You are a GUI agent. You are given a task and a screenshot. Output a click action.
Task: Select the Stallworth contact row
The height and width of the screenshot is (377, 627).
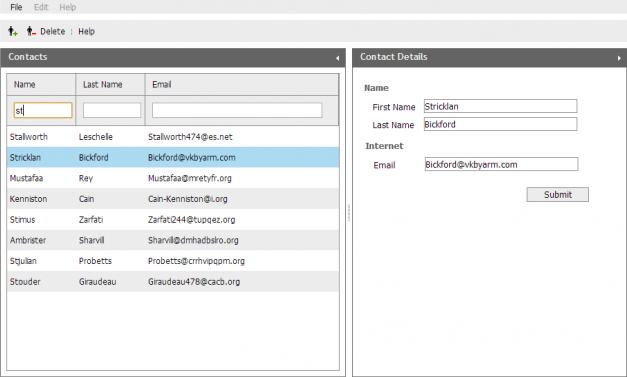pos(173,137)
